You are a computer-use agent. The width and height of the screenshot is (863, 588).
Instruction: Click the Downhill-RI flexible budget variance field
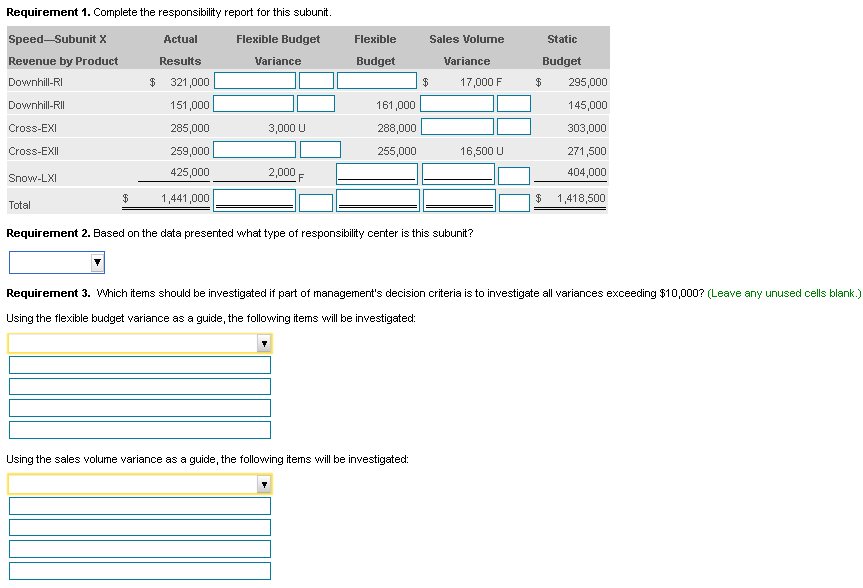[x=254, y=81]
